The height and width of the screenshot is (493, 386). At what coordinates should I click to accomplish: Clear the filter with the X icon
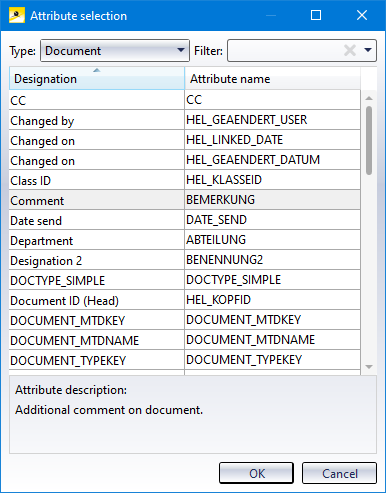pos(350,51)
